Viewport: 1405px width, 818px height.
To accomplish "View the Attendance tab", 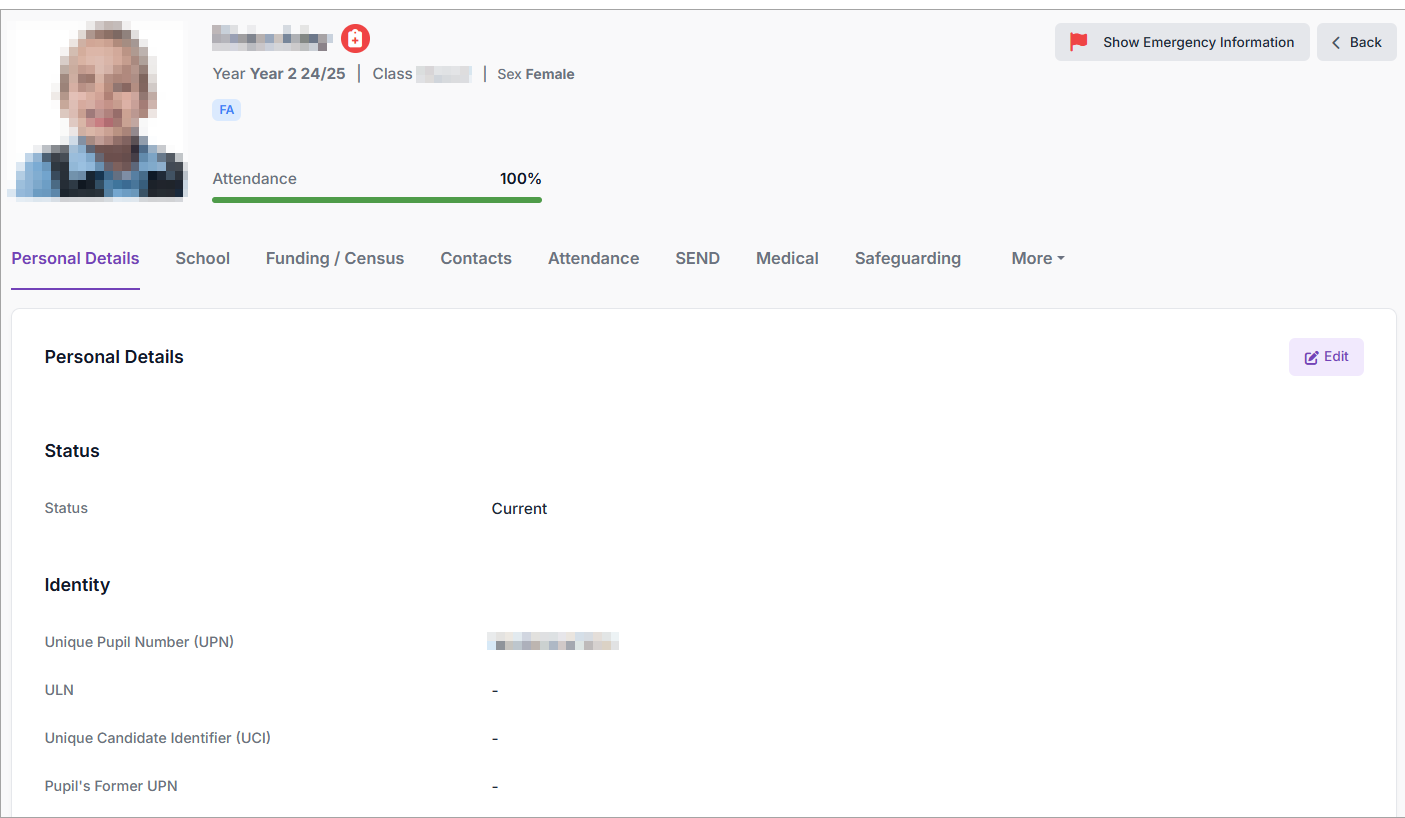I will pyautogui.click(x=593, y=258).
